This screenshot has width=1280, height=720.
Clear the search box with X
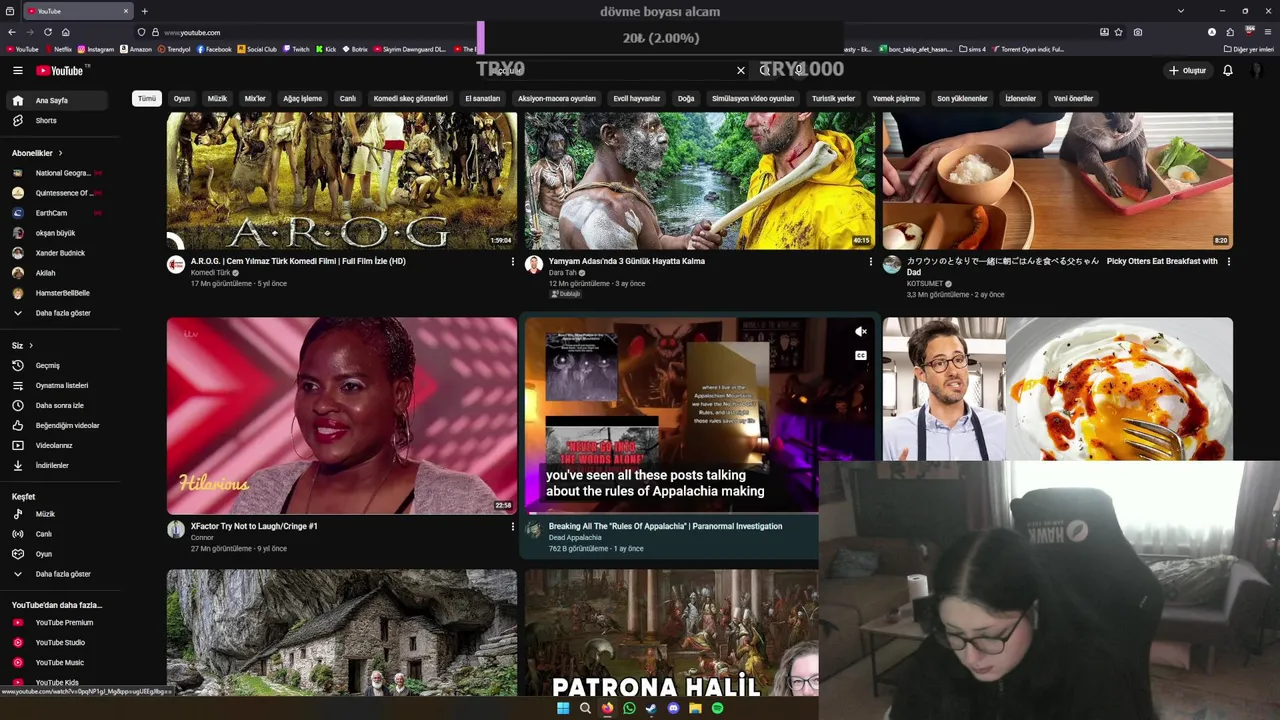tap(740, 70)
